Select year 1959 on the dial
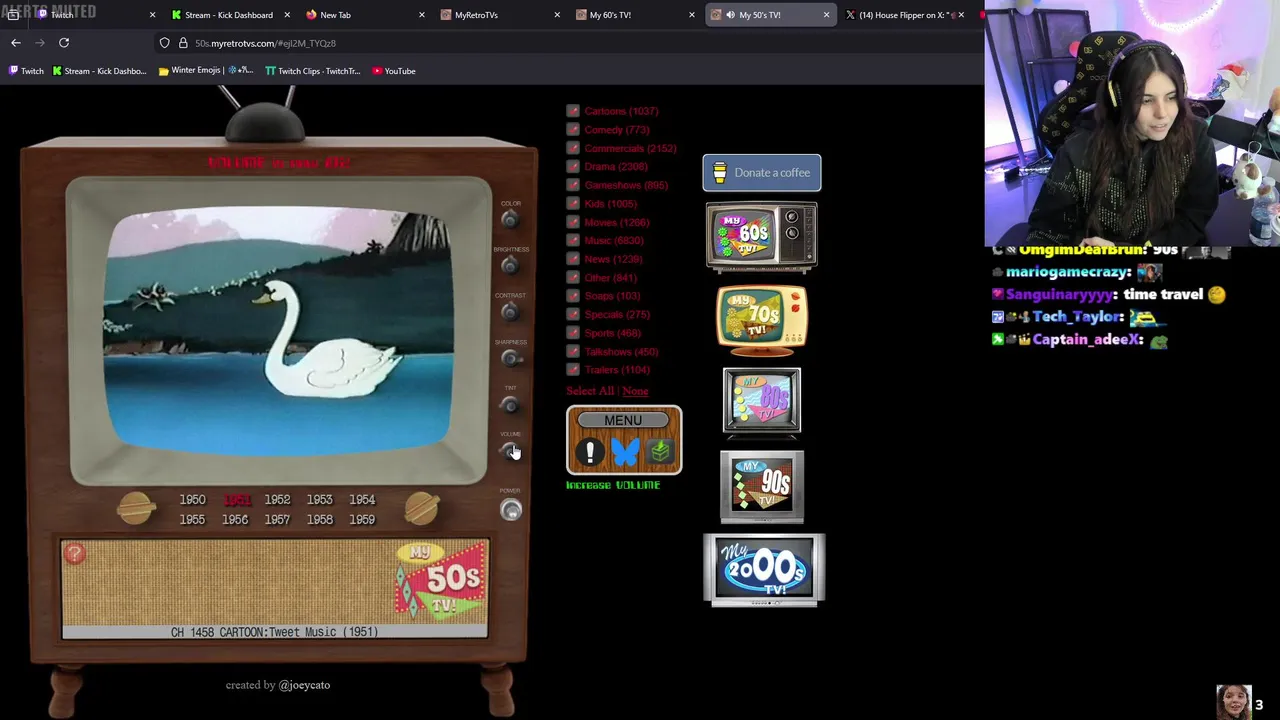The height and width of the screenshot is (720, 1280). [362, 520]
